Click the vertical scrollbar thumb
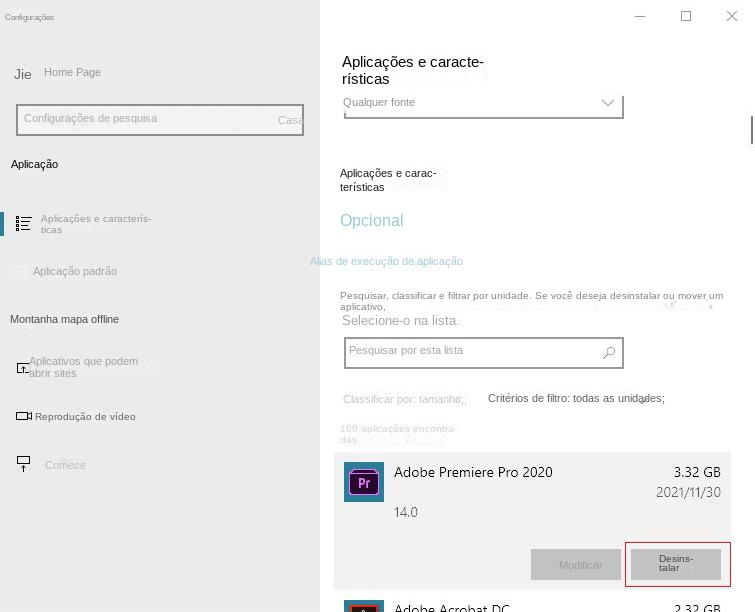Image resolution: width=755 pixels, height=612 pixels. 751,130
